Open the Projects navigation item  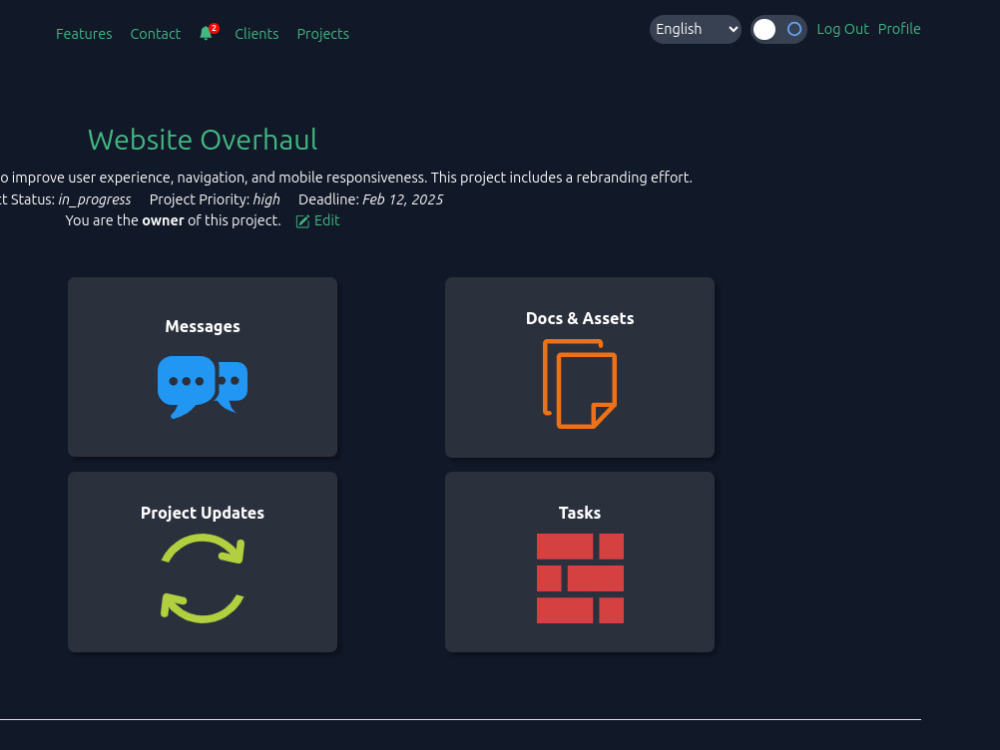click(323, 34)
